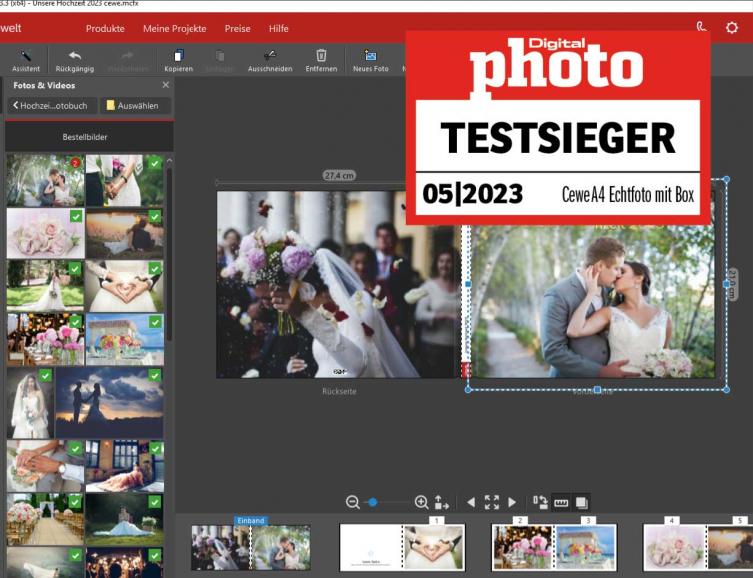The height and width of the screenshot is (578, 753).
Task: Toggle the stacked pages view icon
Action: pos(581,503)
